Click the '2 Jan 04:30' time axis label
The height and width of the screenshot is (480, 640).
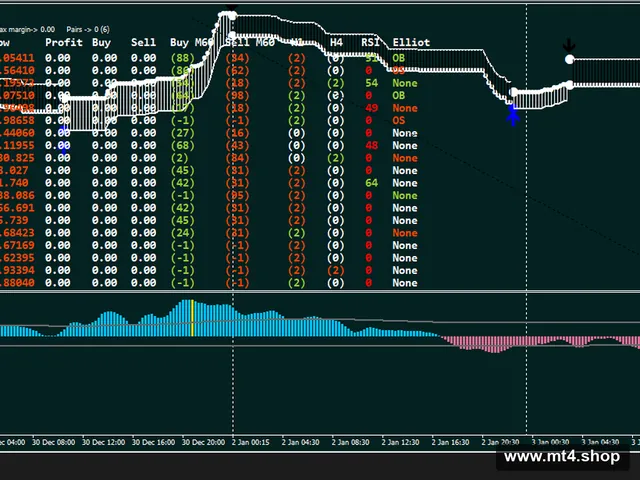coord(301,442)
